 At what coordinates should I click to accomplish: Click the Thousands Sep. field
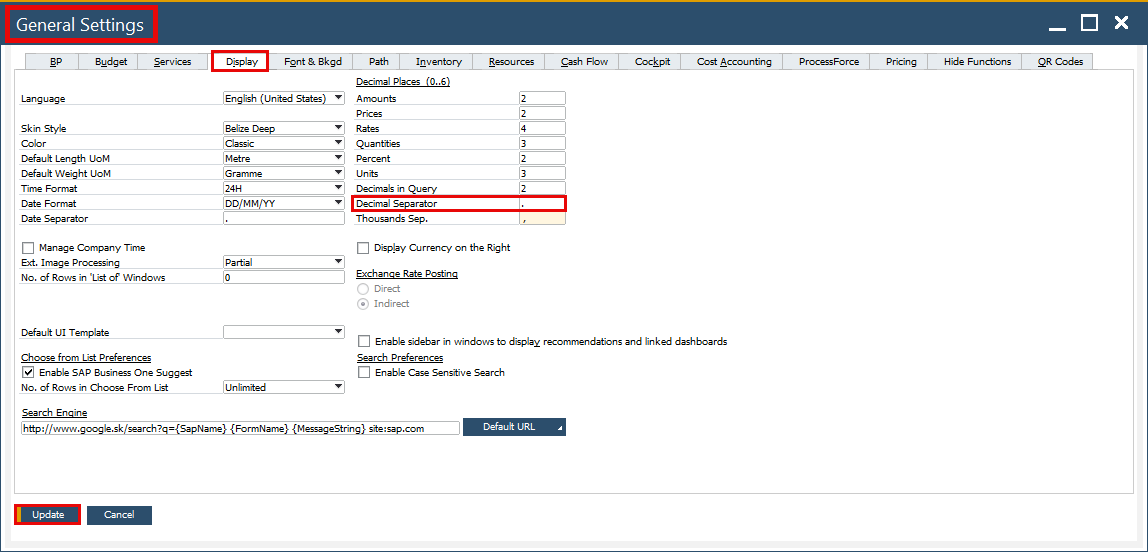[x=542, y=218]
